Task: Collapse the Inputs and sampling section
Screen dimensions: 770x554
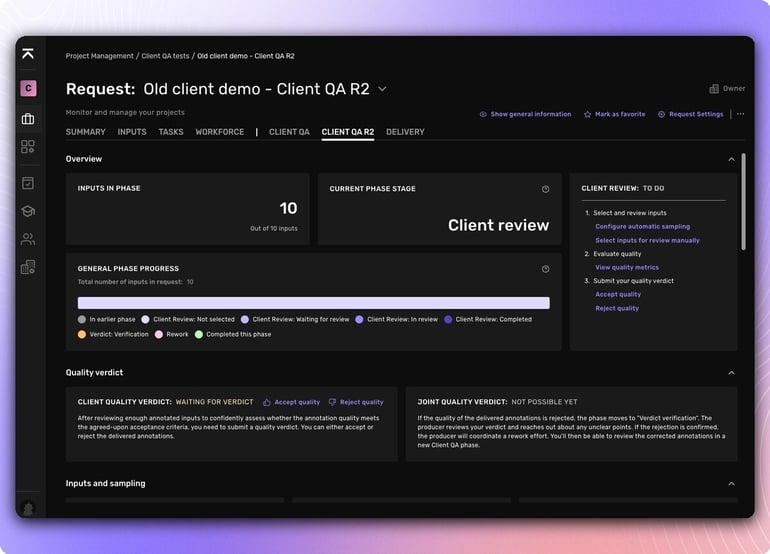Action: click(x=731, y=484)
